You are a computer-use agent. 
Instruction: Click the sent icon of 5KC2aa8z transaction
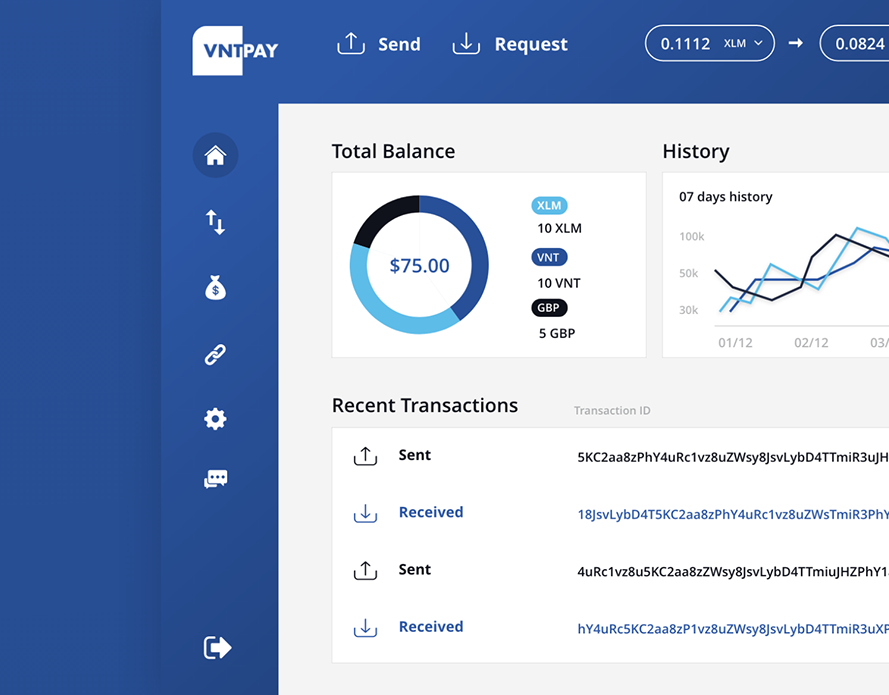(365, 456)
